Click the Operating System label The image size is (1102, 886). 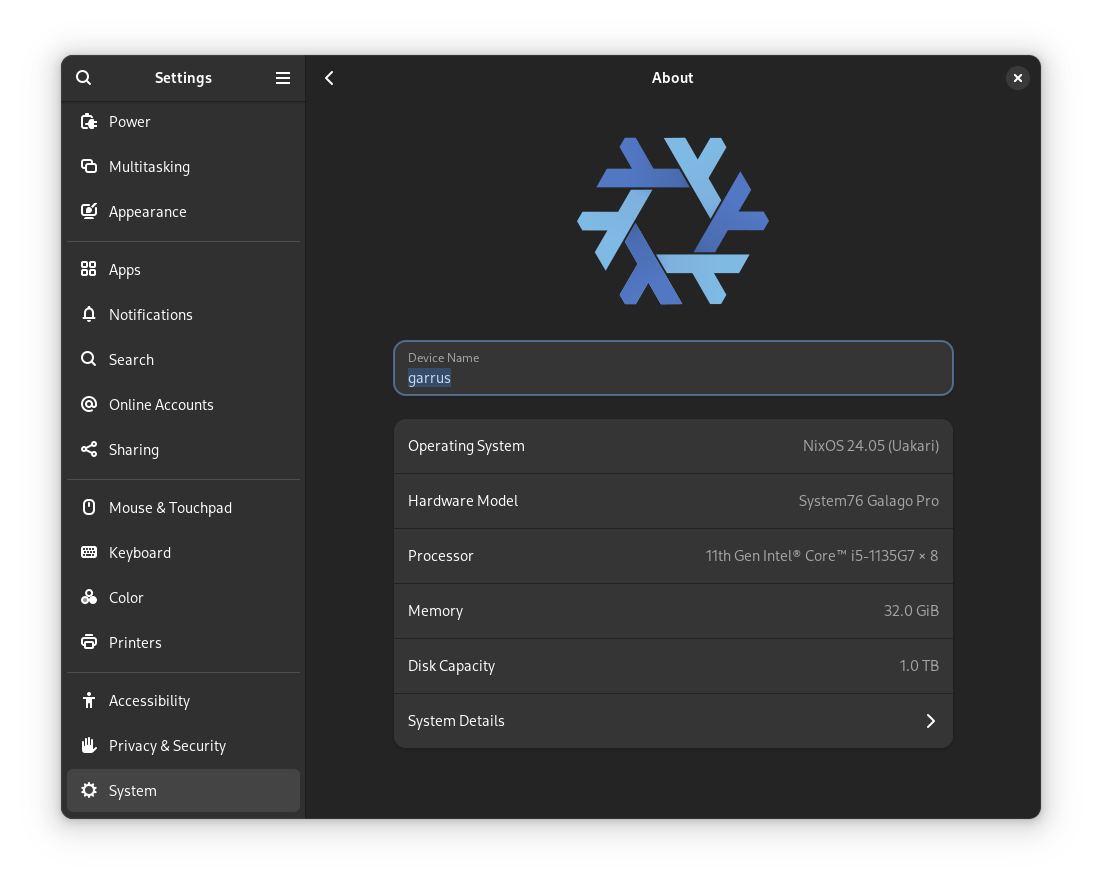pos(466,446)
